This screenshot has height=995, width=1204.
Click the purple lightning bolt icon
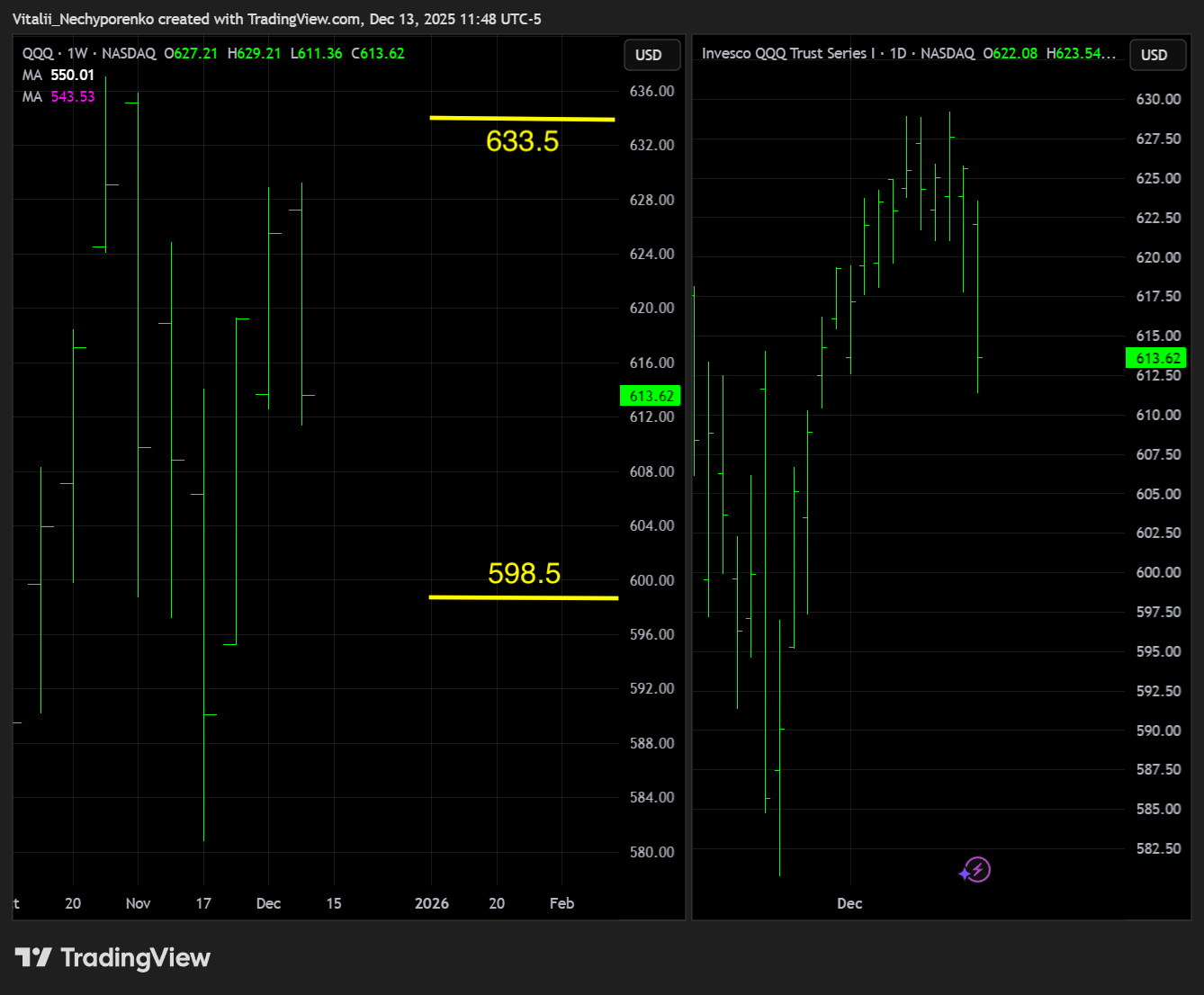point(975,870)
